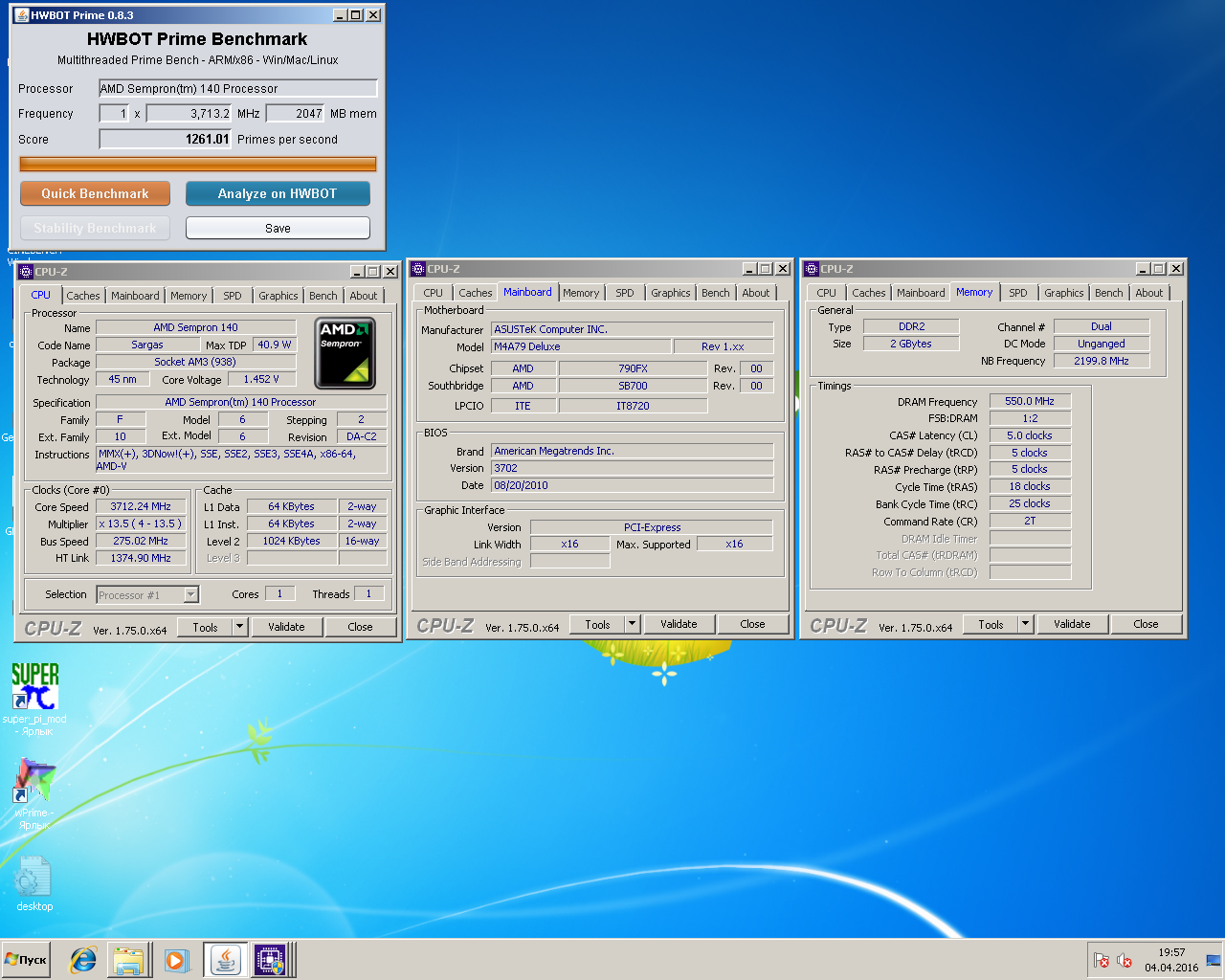This screenshot has width=1225, height=980.
Task: Switch to CPU-Z taskbar item
Action: (x=271, y=960)
